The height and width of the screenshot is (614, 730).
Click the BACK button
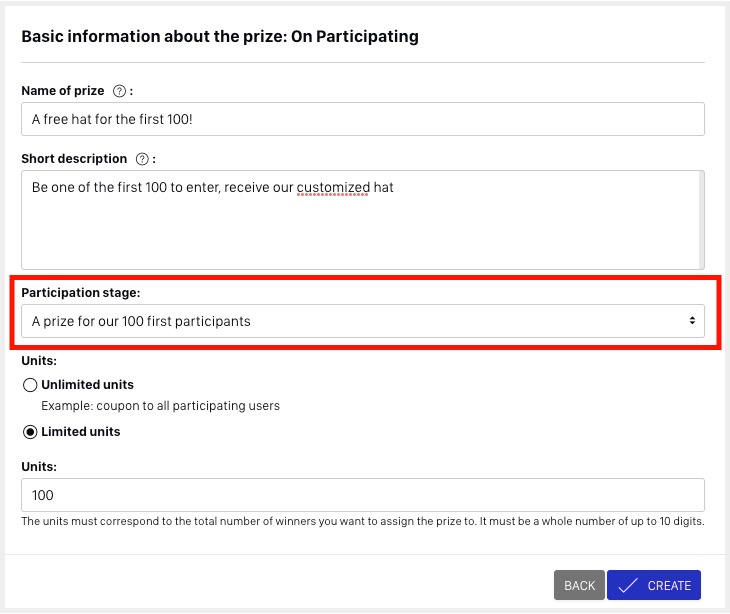click(579, 585)
